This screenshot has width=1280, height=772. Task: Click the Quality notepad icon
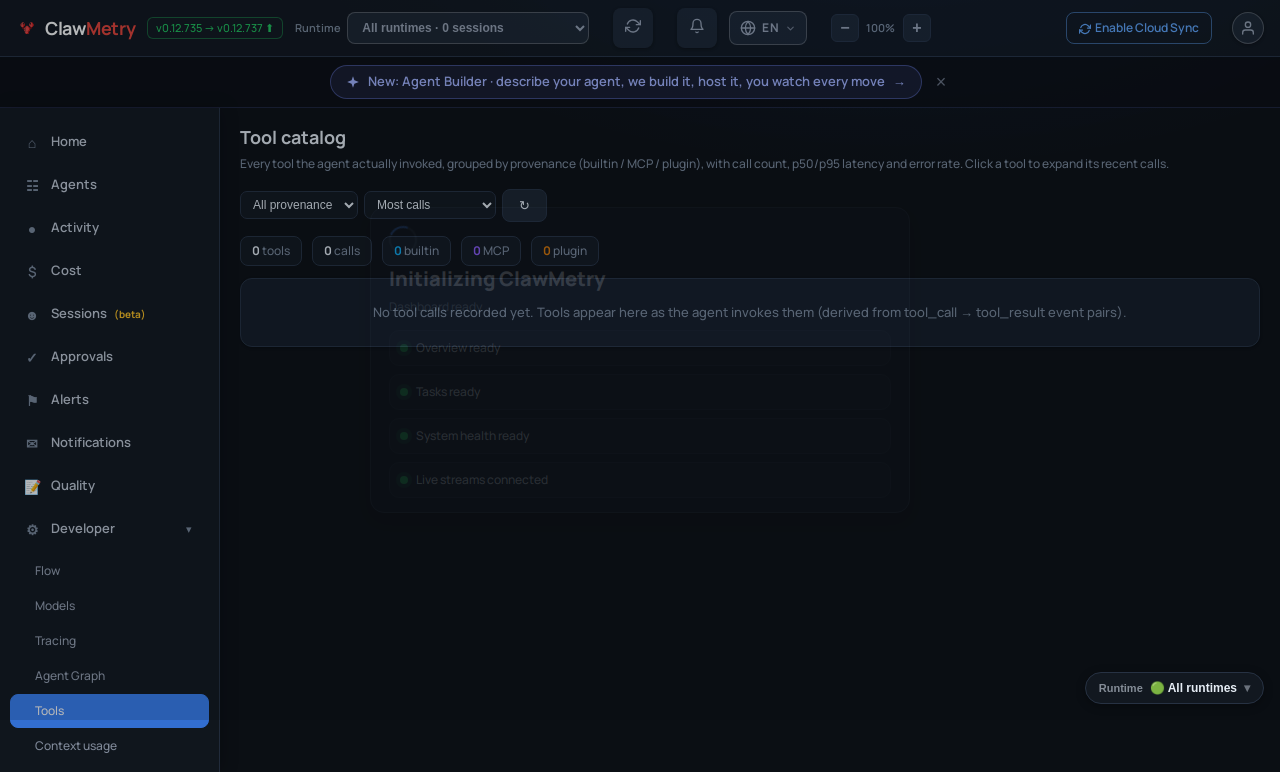pyautogui.click(x=32, y=487)
